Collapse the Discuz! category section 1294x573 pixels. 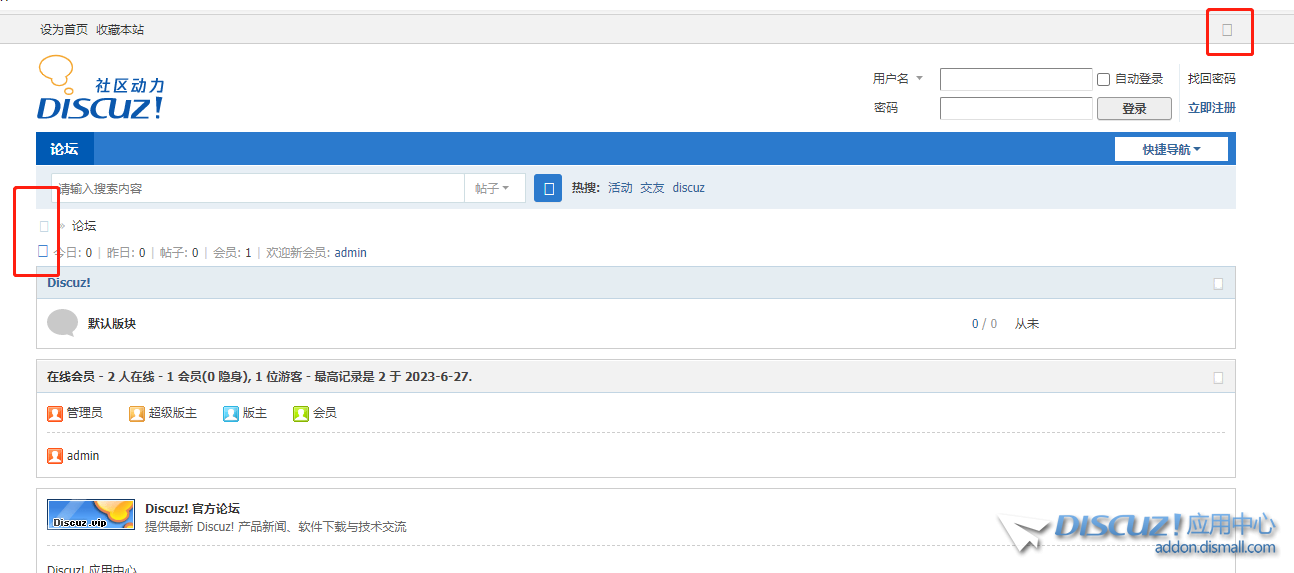[x=1218, y=284]
